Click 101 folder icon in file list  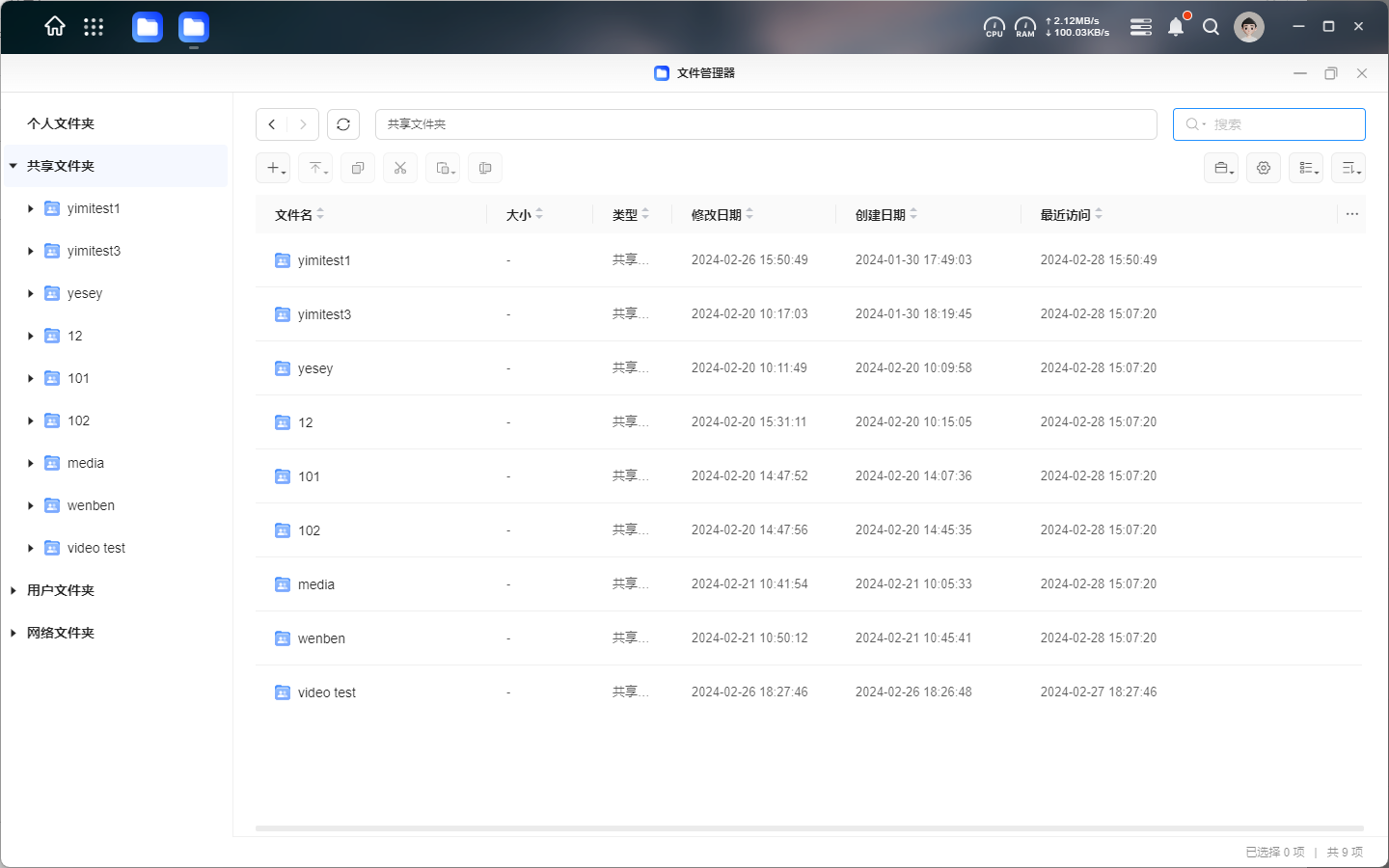click(x=283, y=476)
